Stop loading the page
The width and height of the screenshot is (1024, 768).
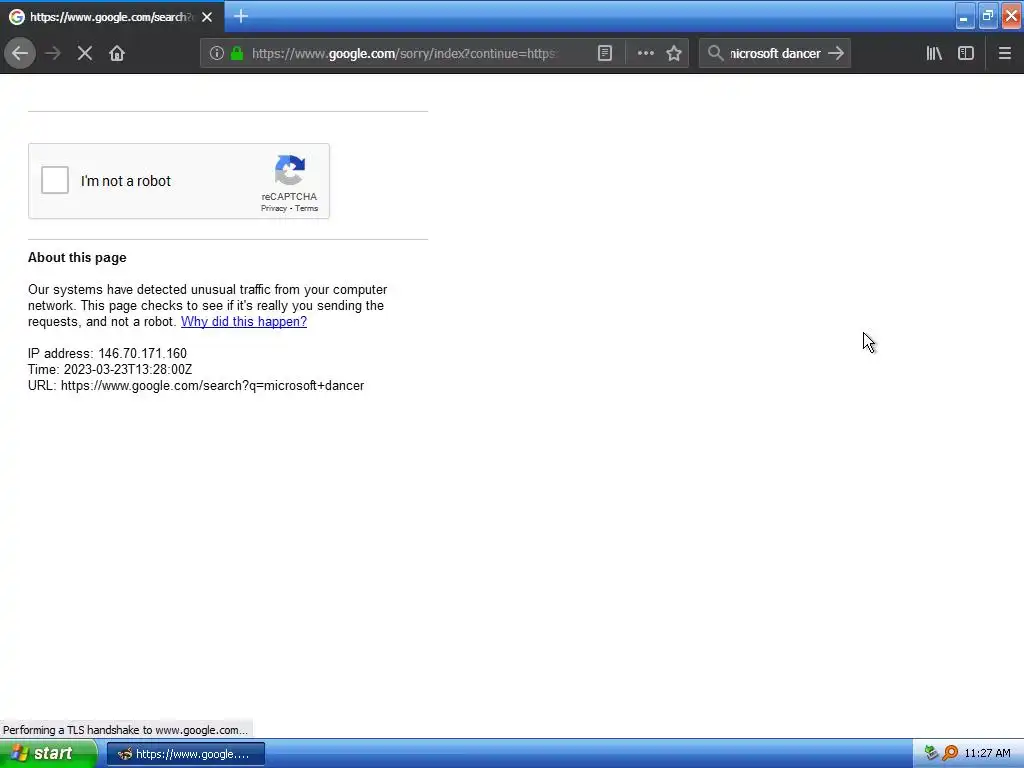click(85, 54)
